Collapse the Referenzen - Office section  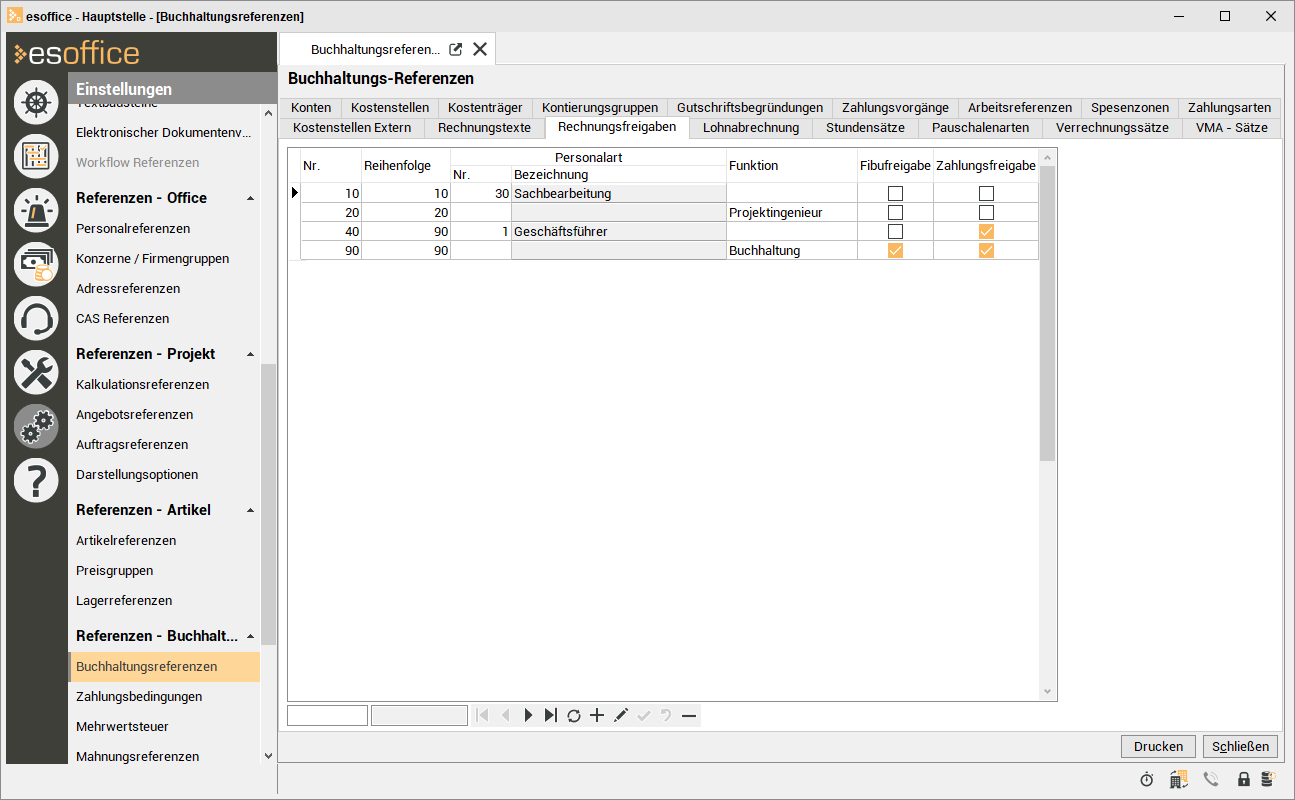250,198
